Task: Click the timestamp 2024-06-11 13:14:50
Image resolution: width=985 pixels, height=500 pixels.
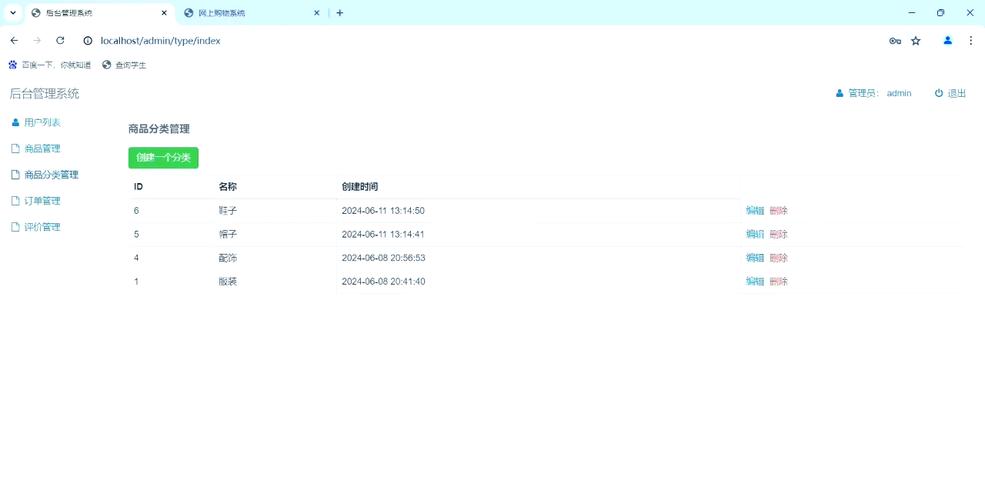Action: coord(383,210)
